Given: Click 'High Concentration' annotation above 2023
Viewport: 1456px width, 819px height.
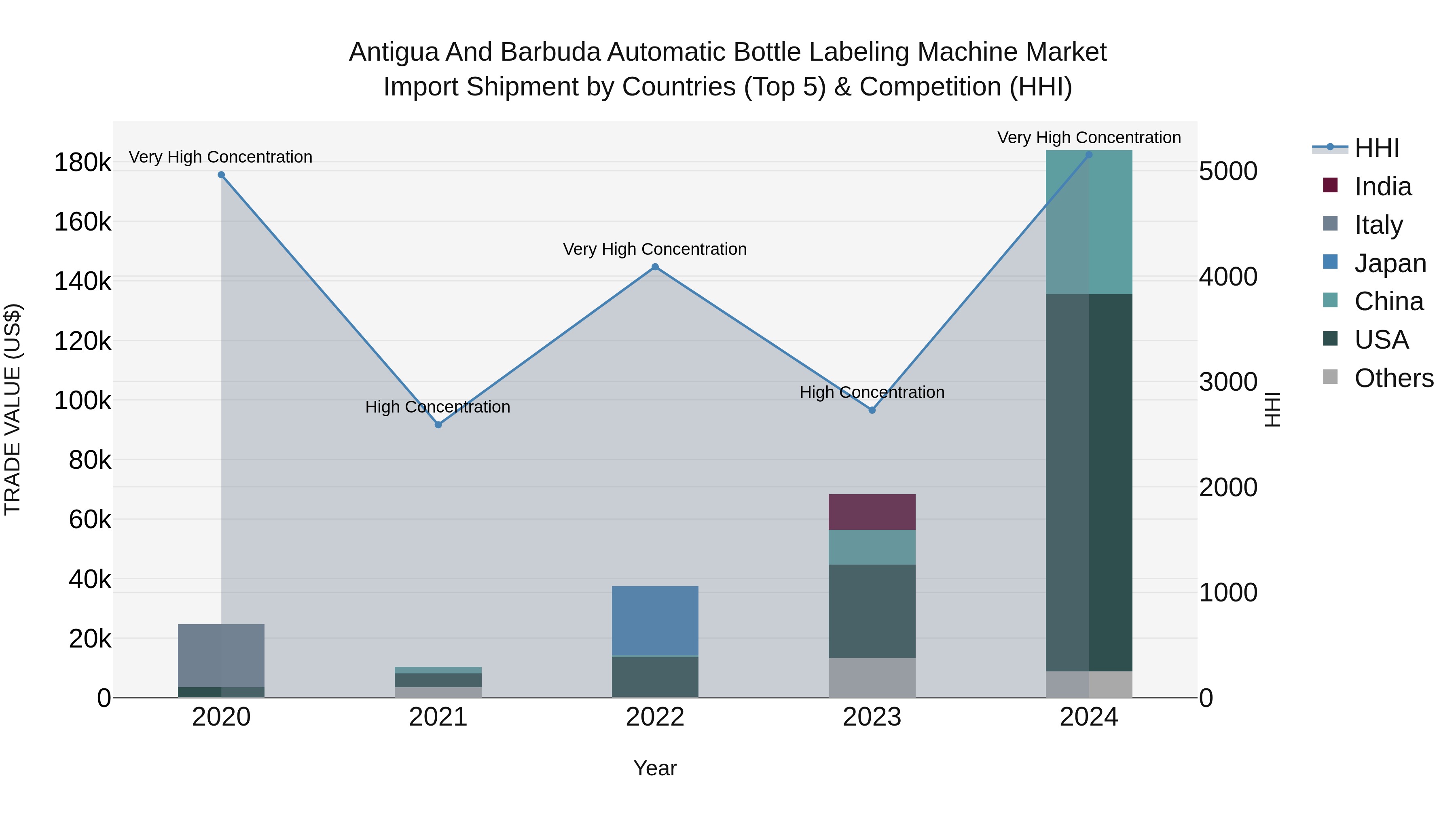Looking at the screenshot, I should point(872,392).
